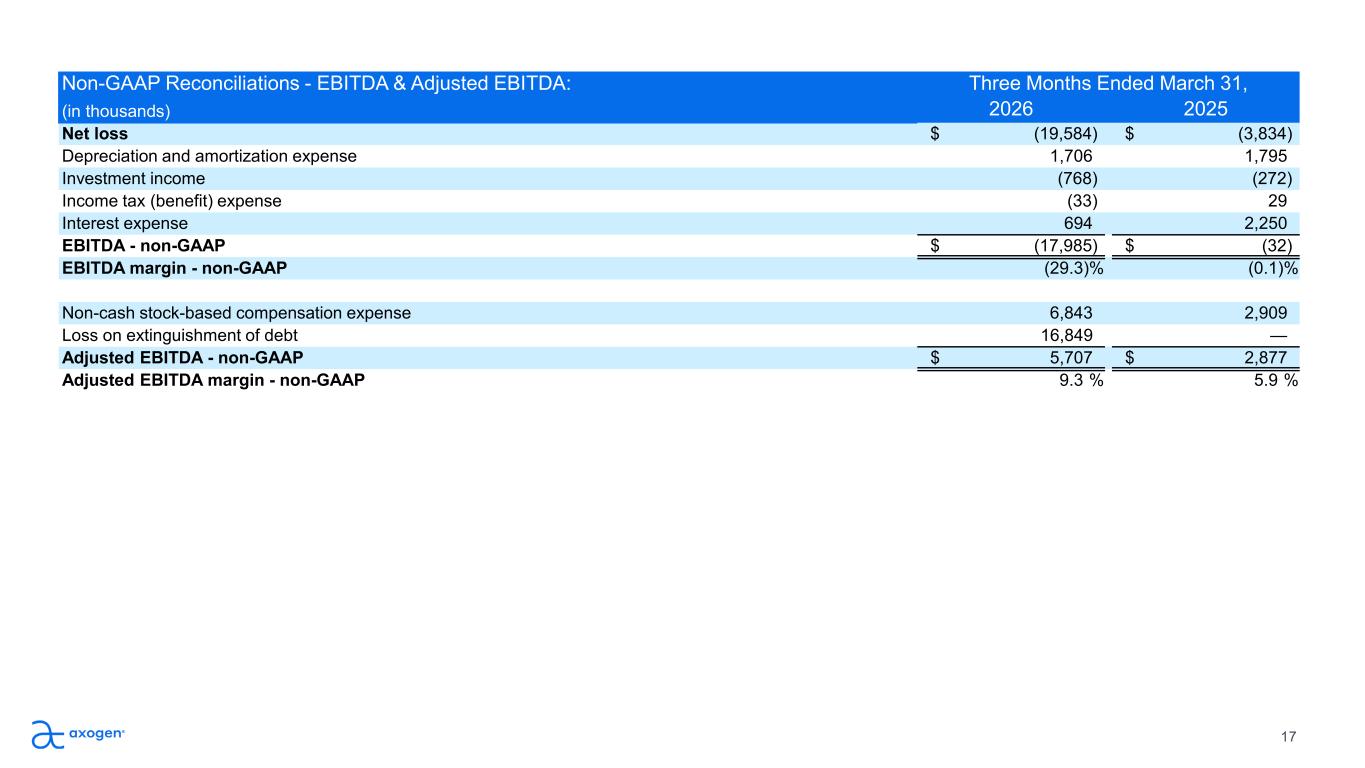Screen dimensions: 1365x768
Task: Click the Adjusted EBITDA - non-GAAP row label
Action: coord(183,357)
